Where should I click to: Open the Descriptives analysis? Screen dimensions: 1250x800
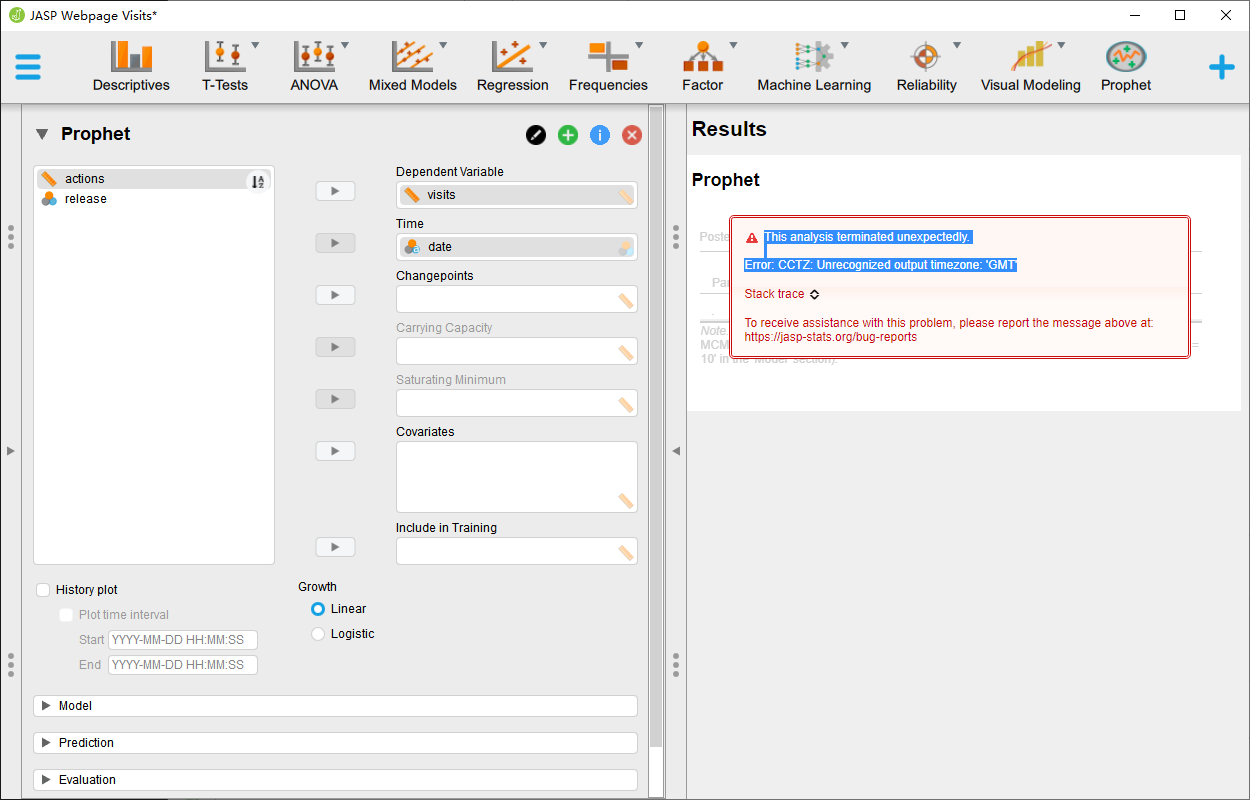(x=131, y=66)
